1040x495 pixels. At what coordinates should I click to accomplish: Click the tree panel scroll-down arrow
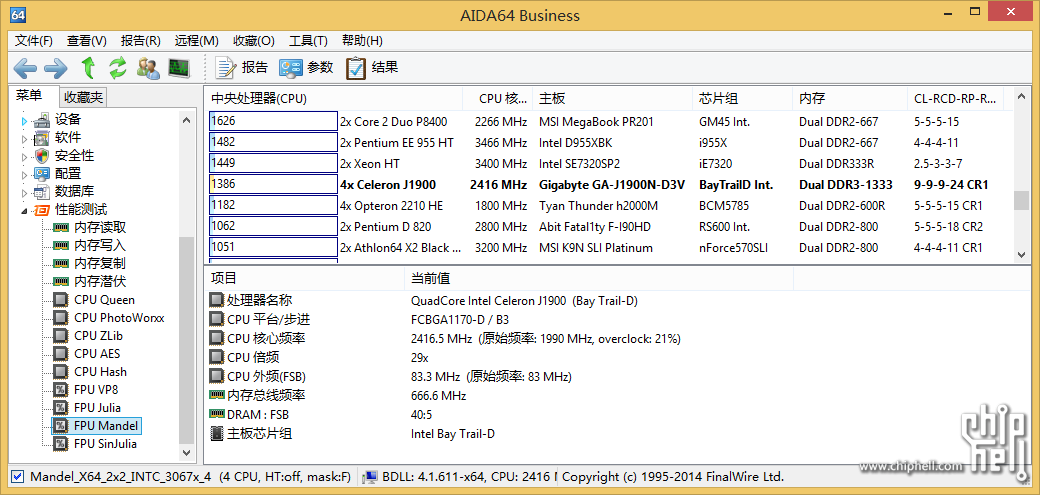tap(187, 453)
